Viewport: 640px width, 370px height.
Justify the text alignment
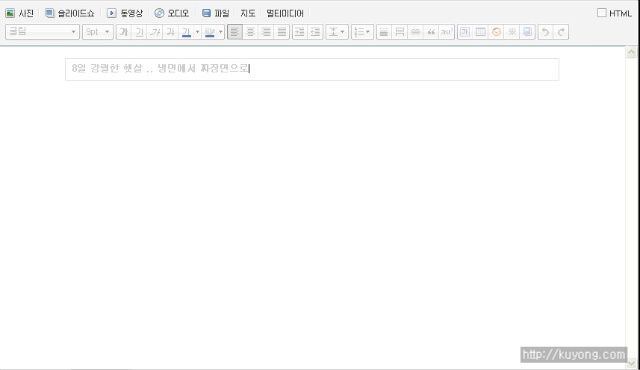click(x=282, y=32)
